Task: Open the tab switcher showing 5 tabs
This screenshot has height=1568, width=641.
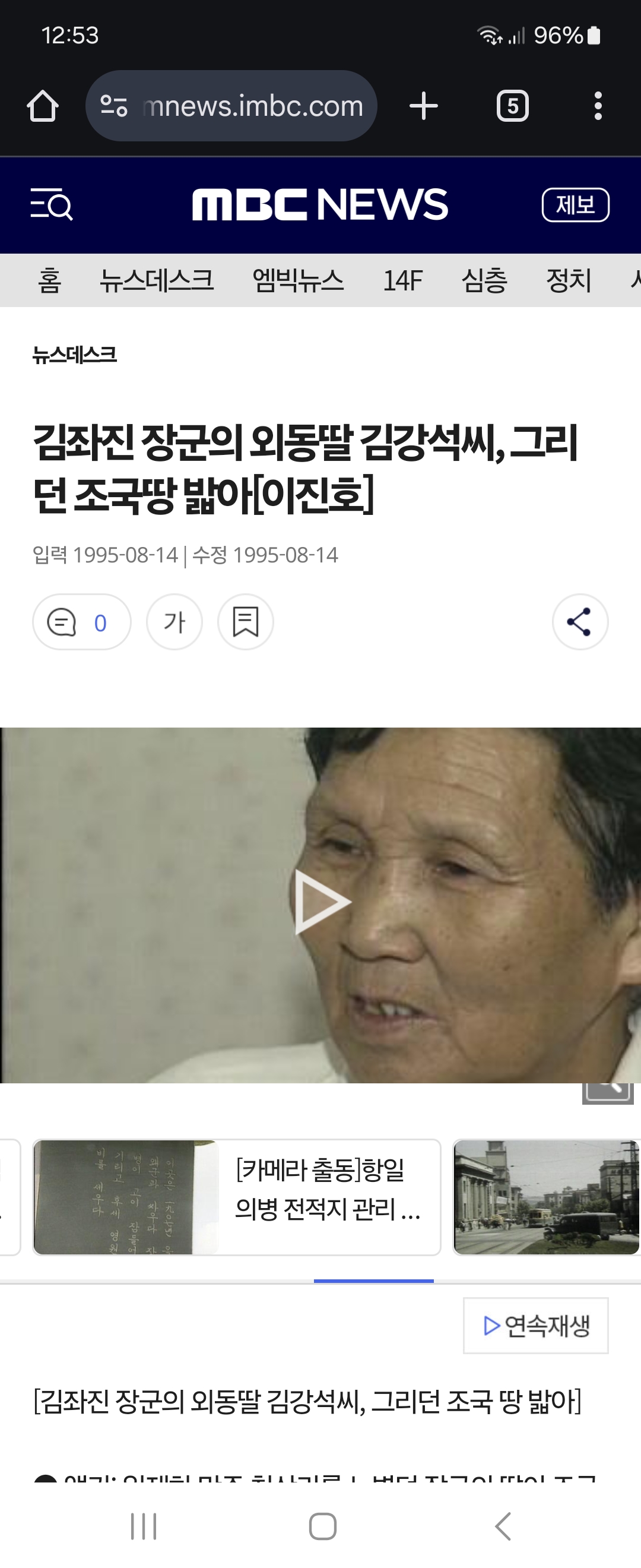Action: pos(513,106)
